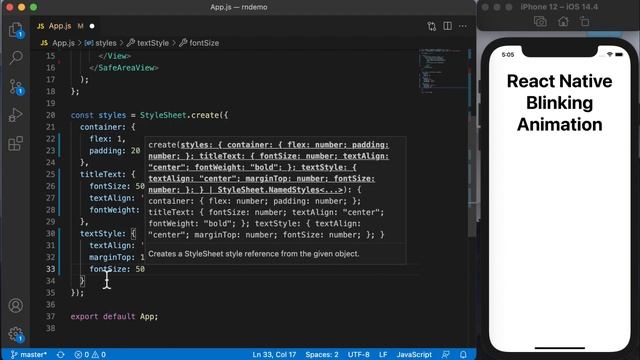The image size is (640, 360).
Task: Click the feedback icon in status bar
Action: (x=446, y=354)
